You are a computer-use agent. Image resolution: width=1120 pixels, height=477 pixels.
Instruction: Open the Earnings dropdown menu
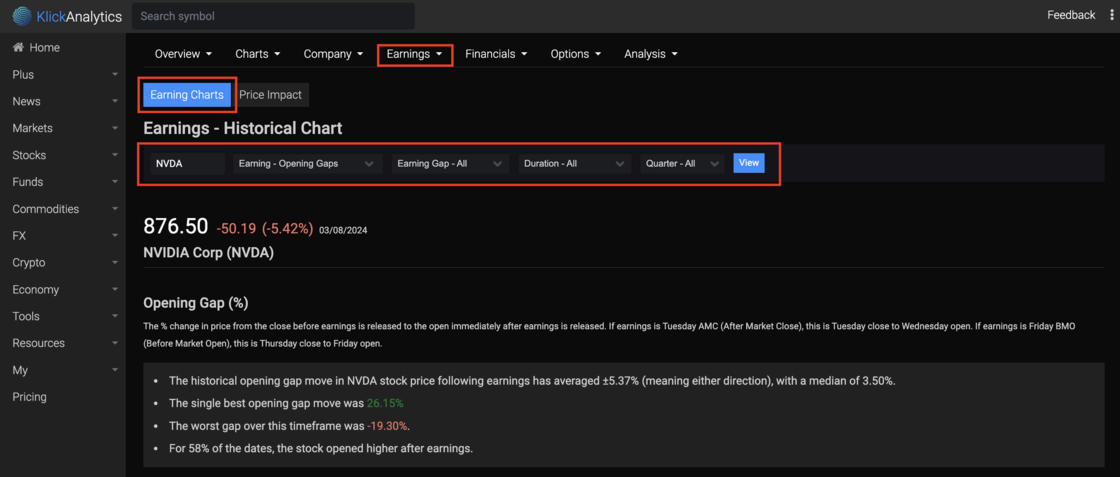coord(415,54)
